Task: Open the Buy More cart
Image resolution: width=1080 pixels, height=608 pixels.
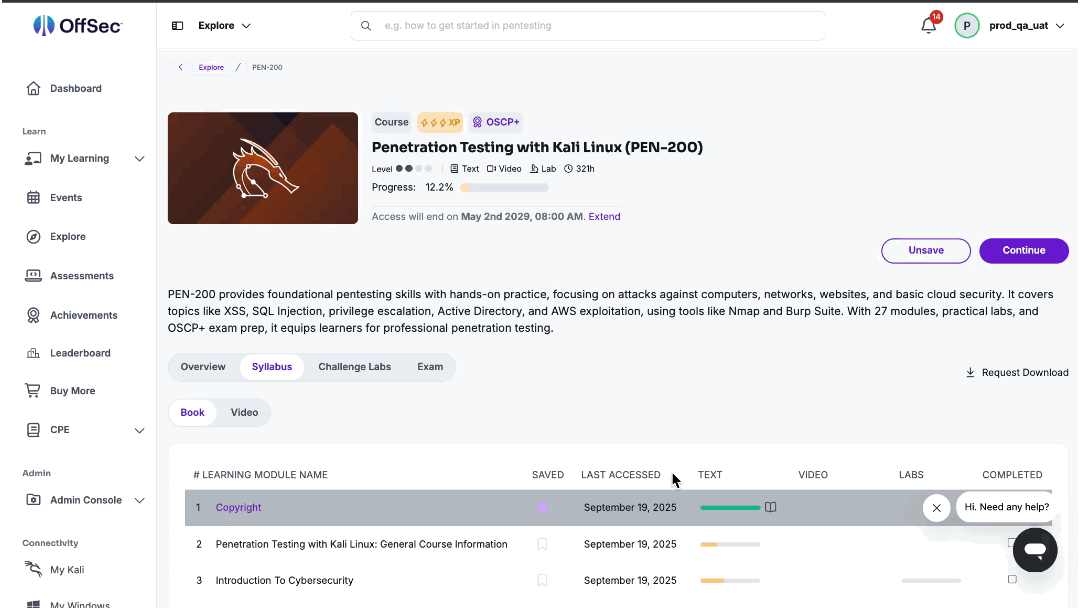Action: [72, 390]
